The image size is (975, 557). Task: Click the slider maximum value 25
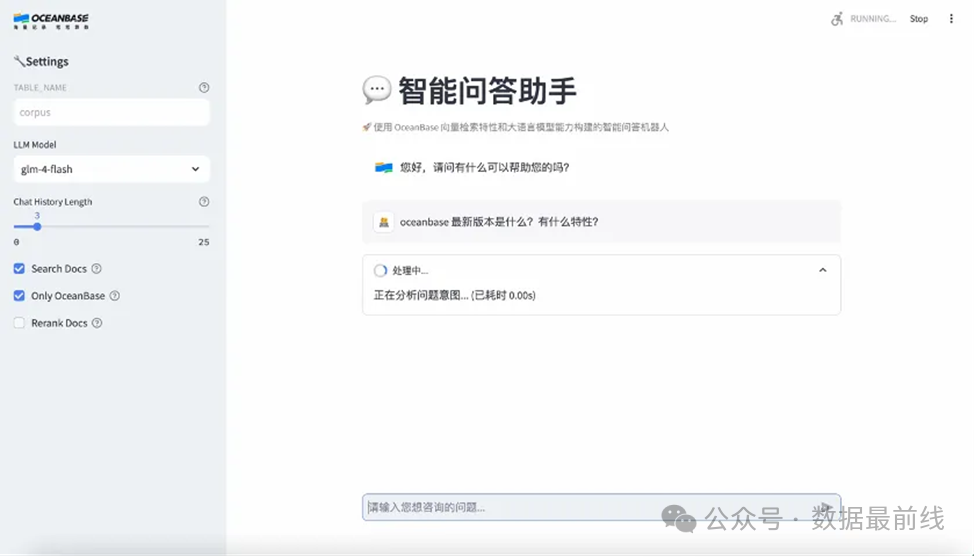(204, 242)
